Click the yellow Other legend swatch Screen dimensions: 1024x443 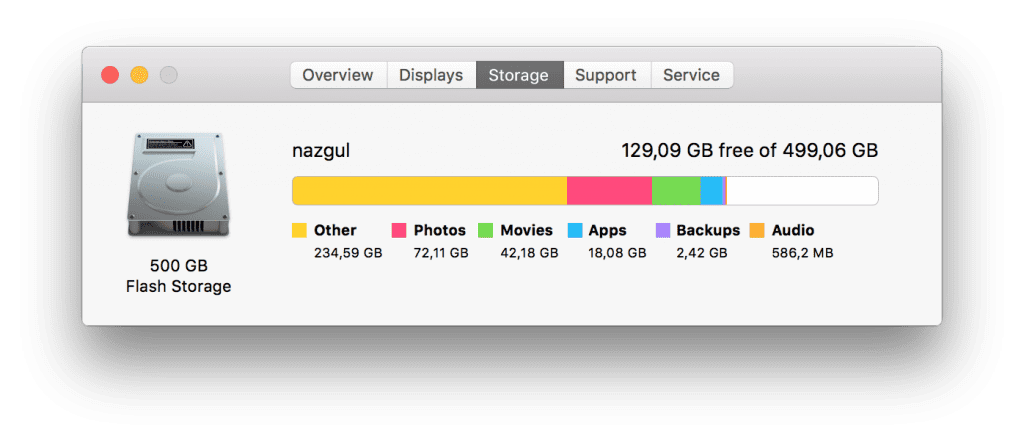point(299,230)
